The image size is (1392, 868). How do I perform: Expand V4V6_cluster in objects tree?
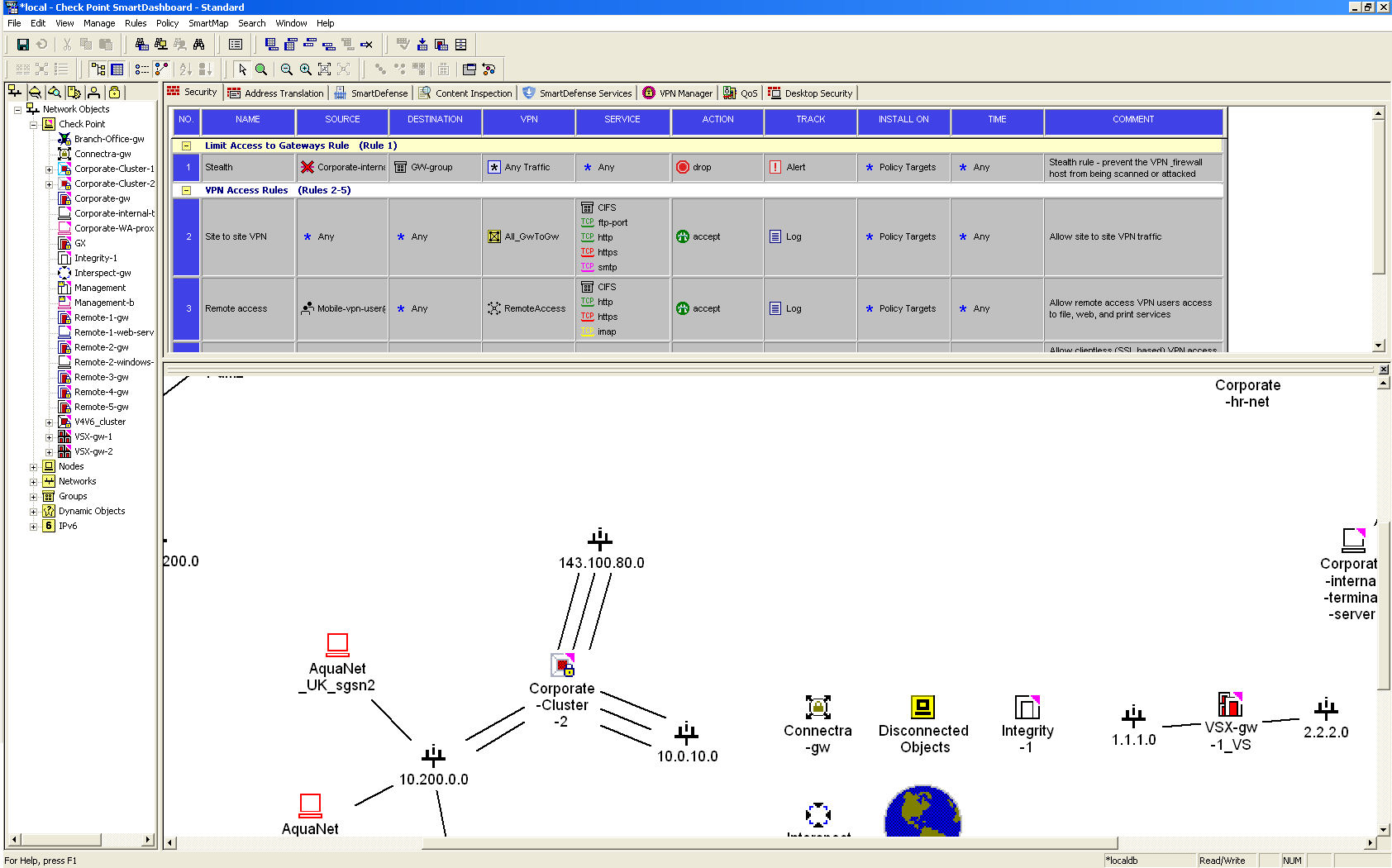[49, 422]
